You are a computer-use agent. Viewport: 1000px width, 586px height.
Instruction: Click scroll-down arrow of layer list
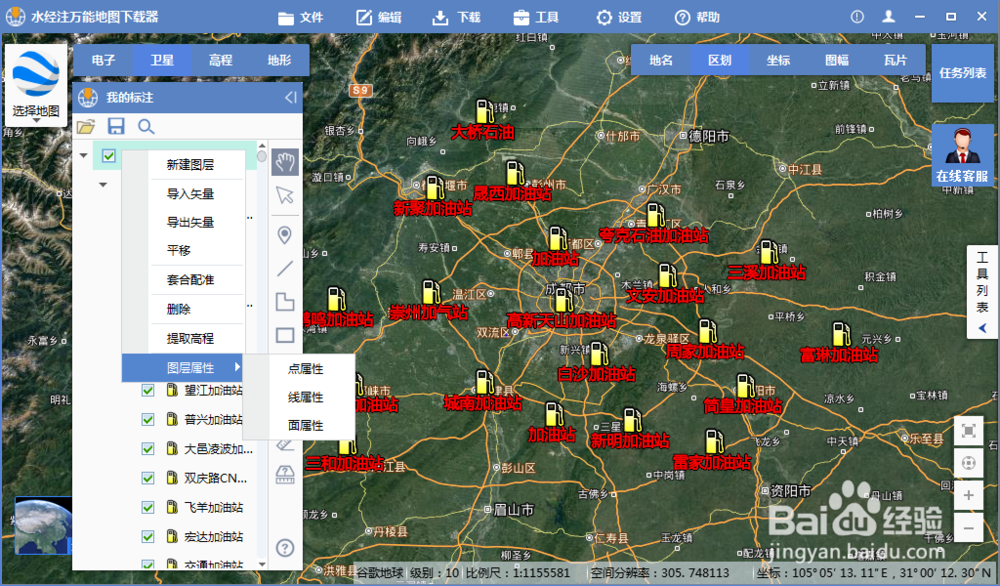click(262, 564)
